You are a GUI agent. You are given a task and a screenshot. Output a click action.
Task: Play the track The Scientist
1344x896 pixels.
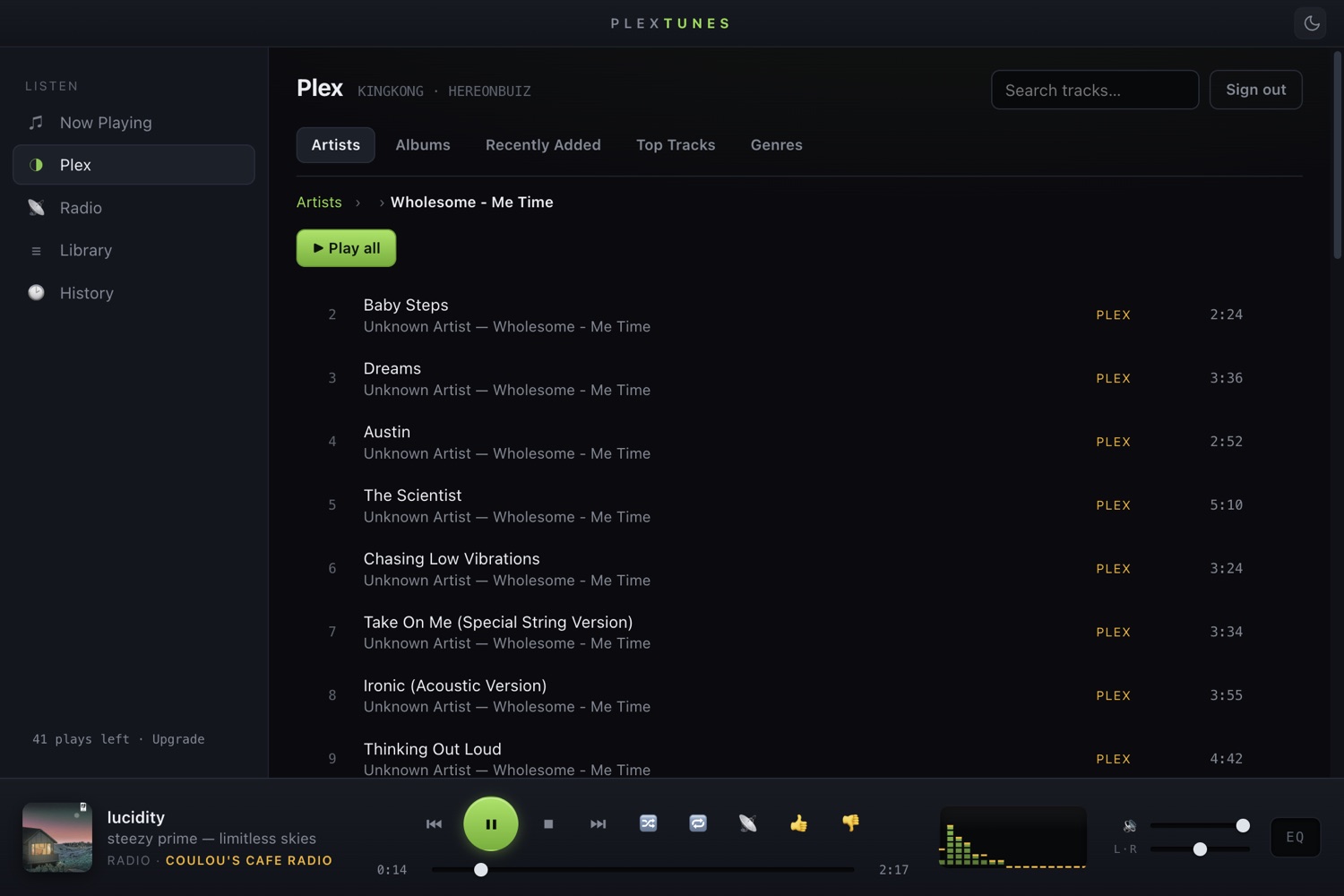click(798, 505)
